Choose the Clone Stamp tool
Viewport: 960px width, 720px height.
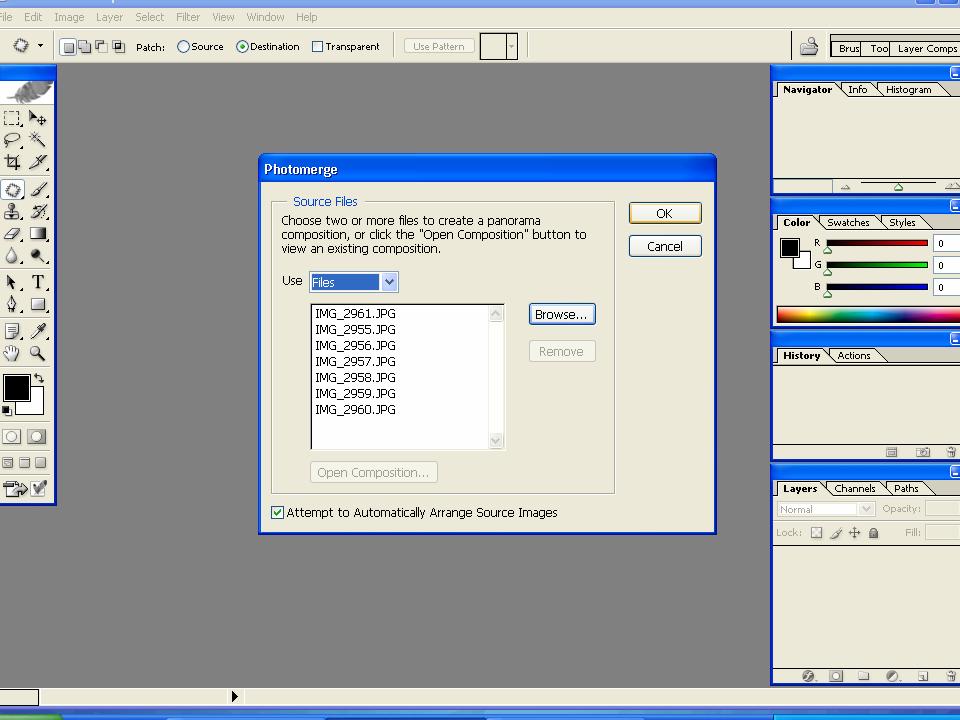(12, 211)
